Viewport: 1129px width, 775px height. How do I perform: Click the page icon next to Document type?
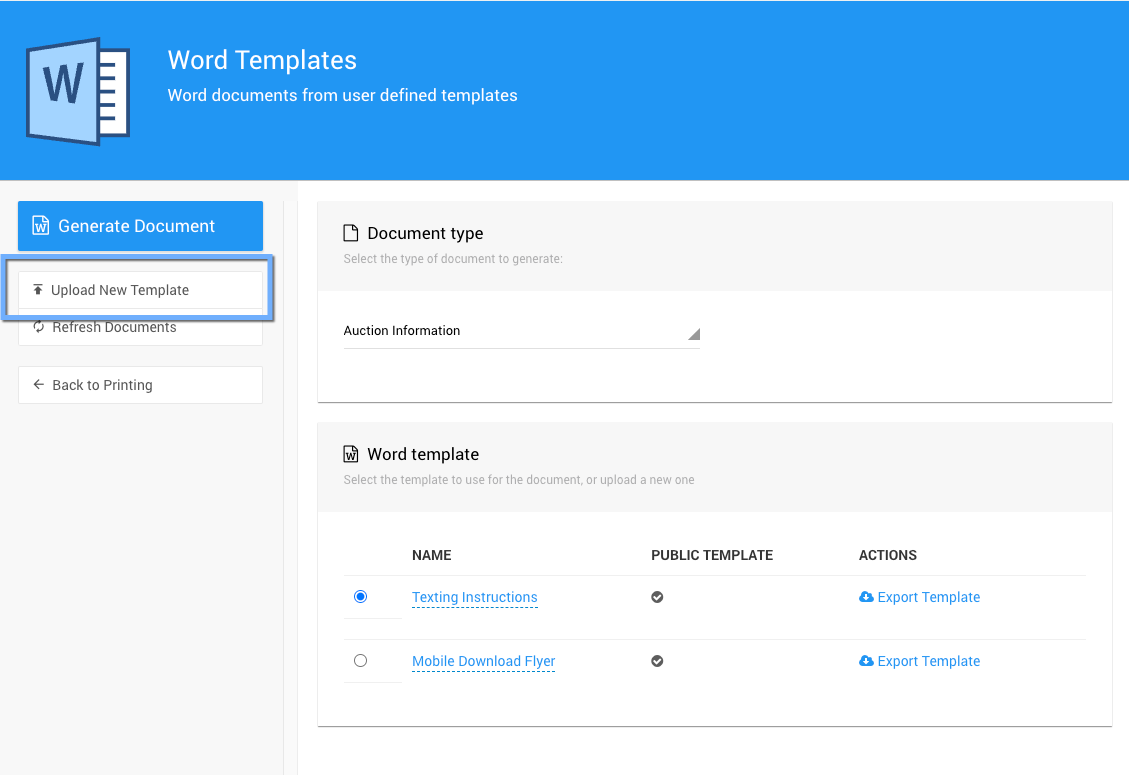(351, 234)
